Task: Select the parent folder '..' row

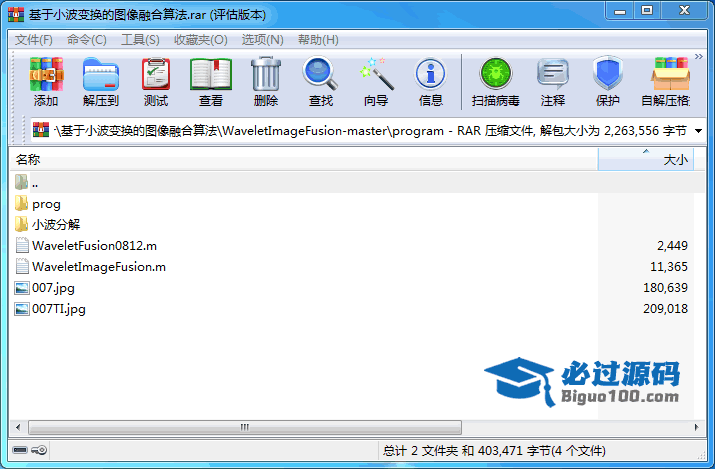Action: pos(357,183)
